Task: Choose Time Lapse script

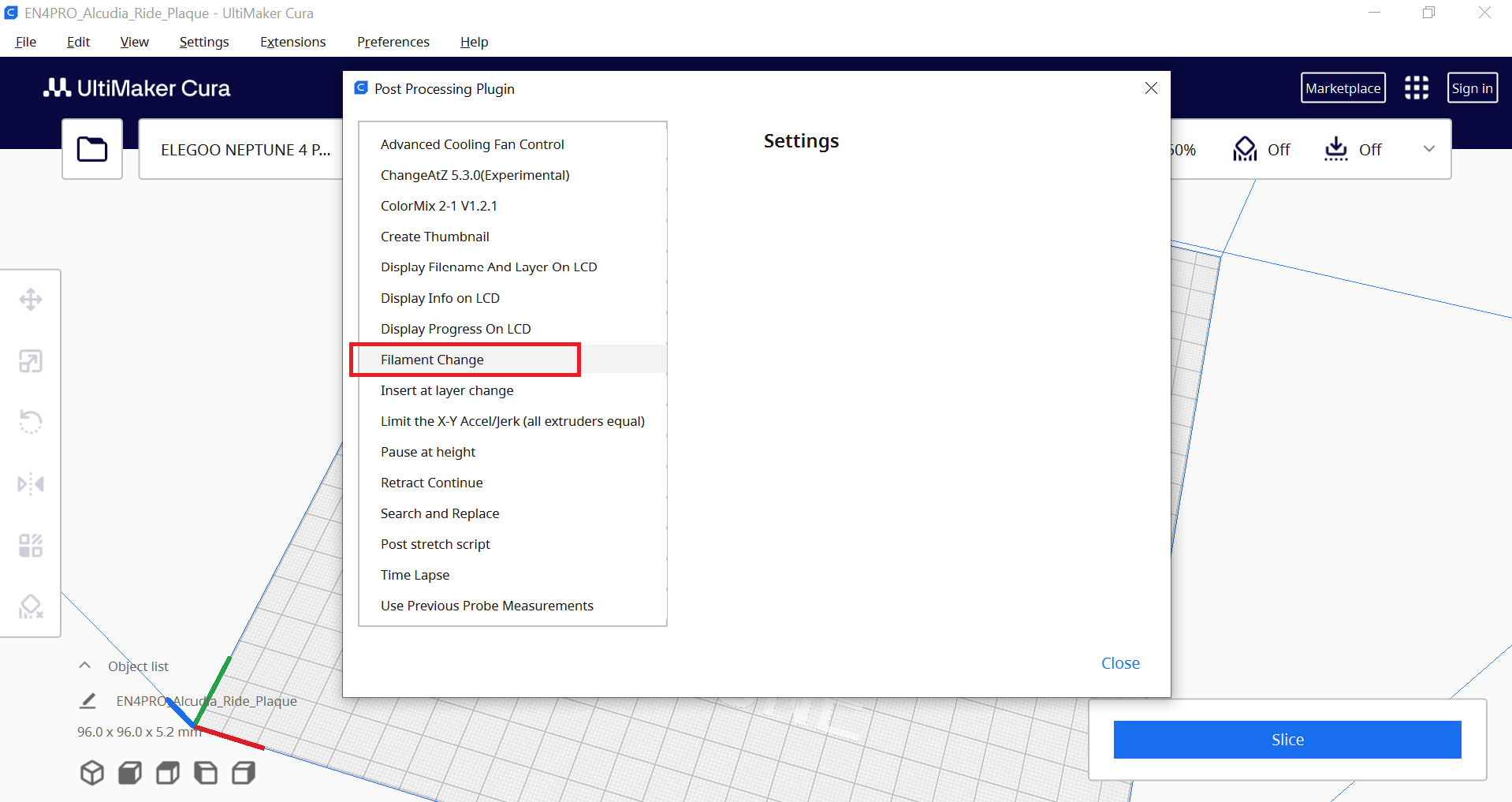Action: click(x=512, y=575)
